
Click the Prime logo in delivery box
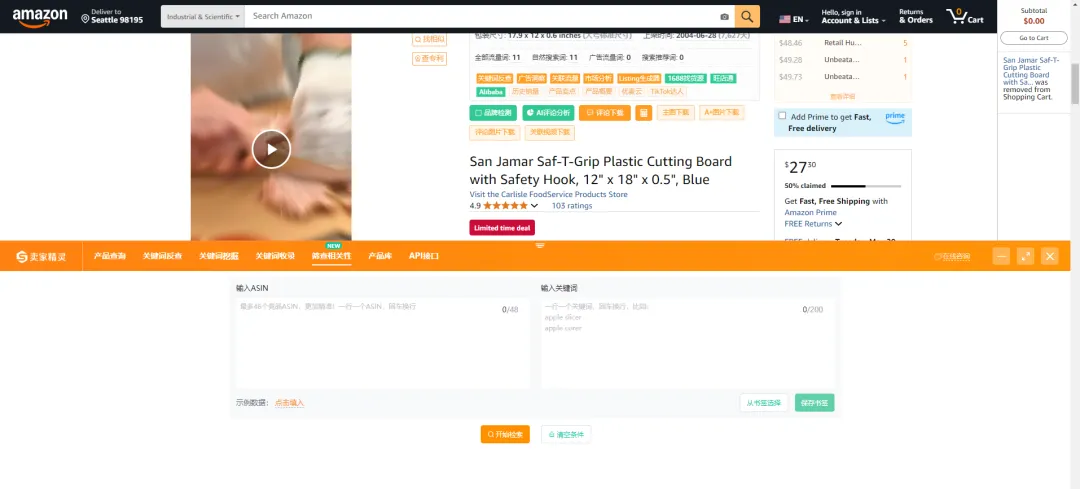(x=895, y=117)
